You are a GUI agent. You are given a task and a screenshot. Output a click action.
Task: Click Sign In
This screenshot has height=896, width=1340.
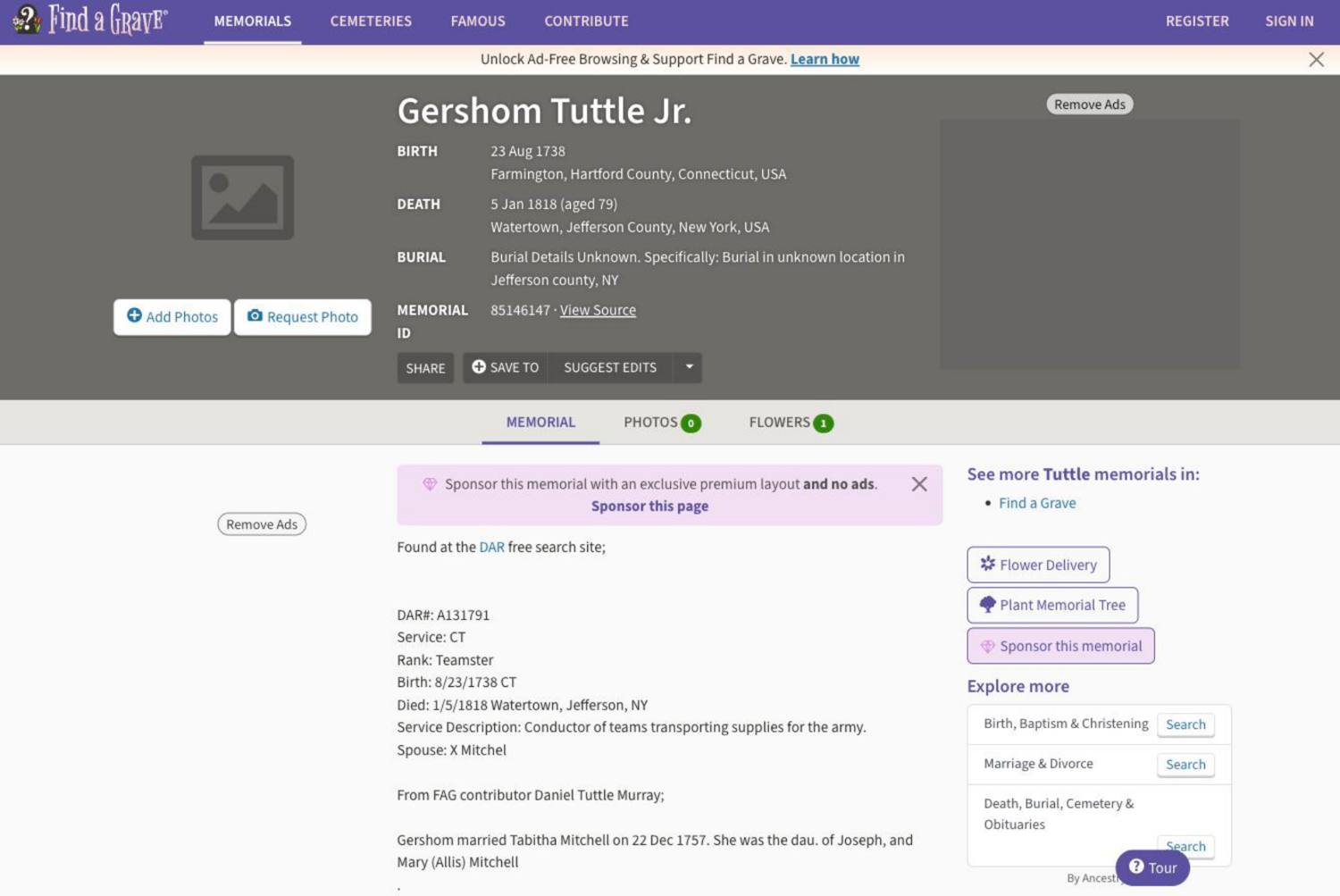tap(1289, 21)
